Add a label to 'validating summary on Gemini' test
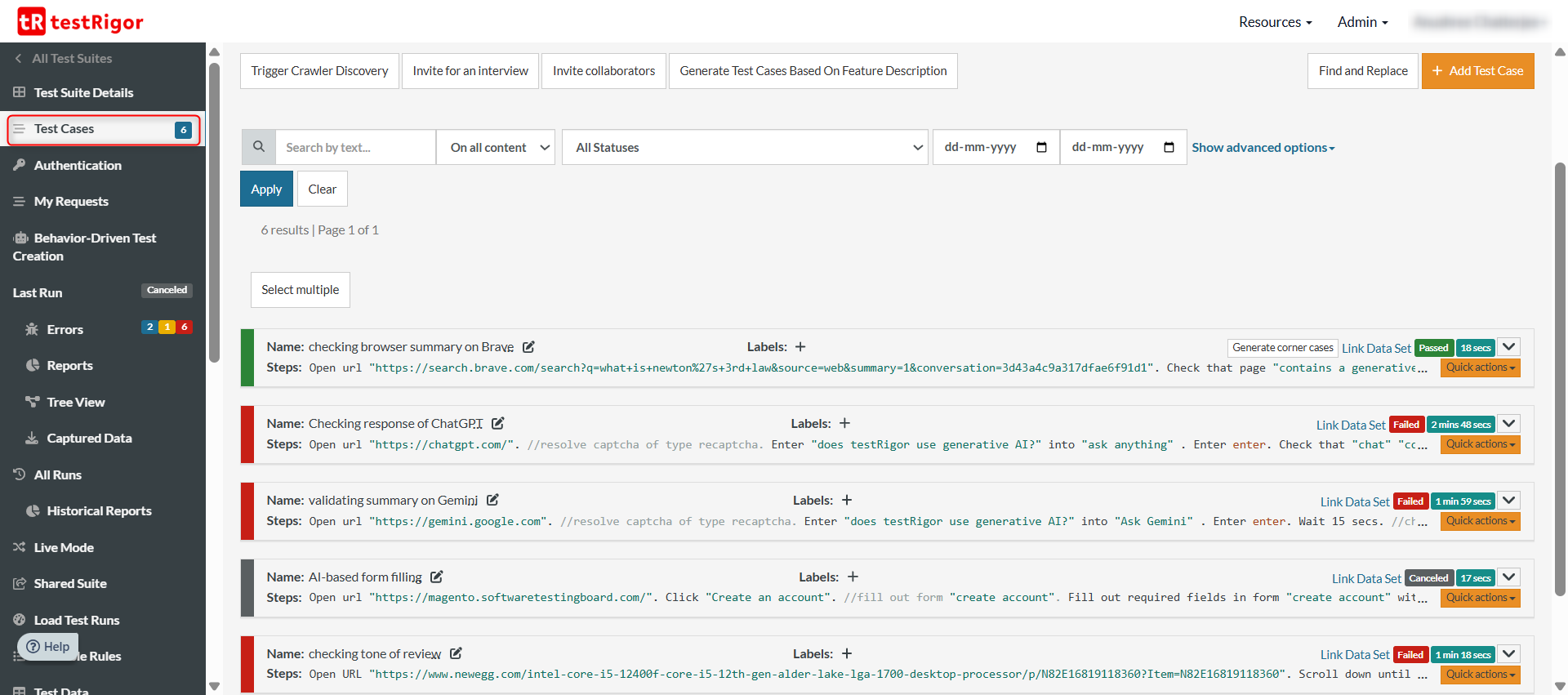Viewport: 1568px width, 695px height. click(847, 501)
